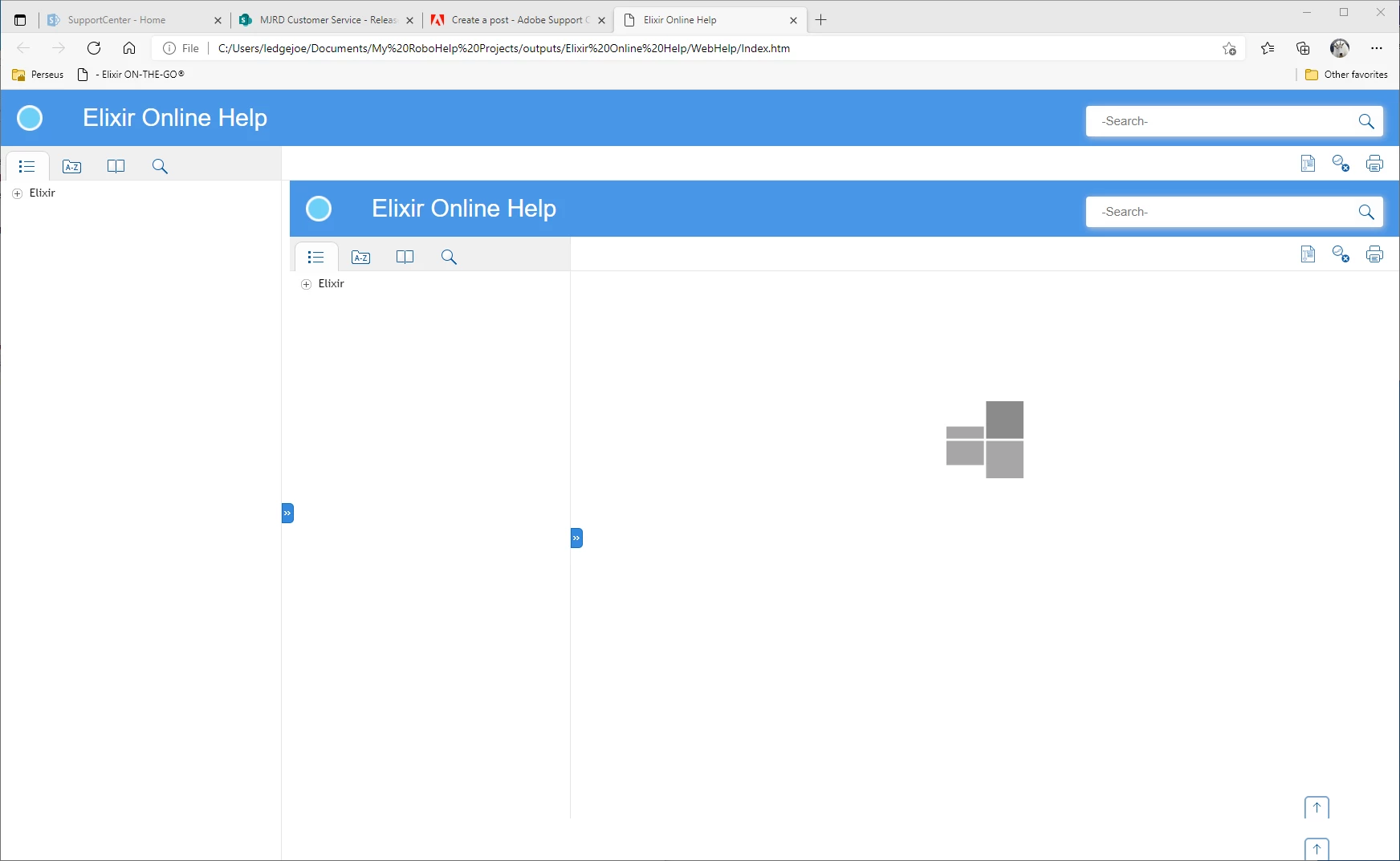This screenshot has width=1400, height=861.
Task: Click the document expand-all icon in the nested topic toolbar
Action: tap(1308, 254)
